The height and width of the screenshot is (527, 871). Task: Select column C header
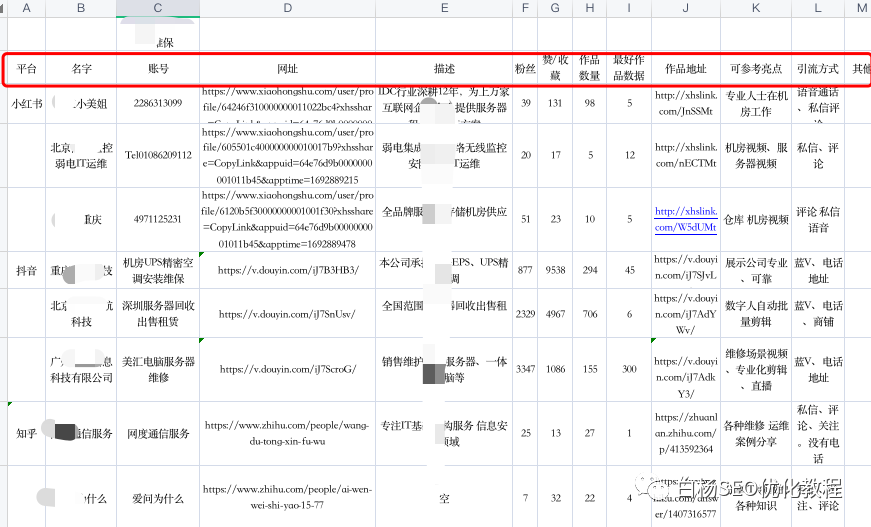click(x=158, y=8)
